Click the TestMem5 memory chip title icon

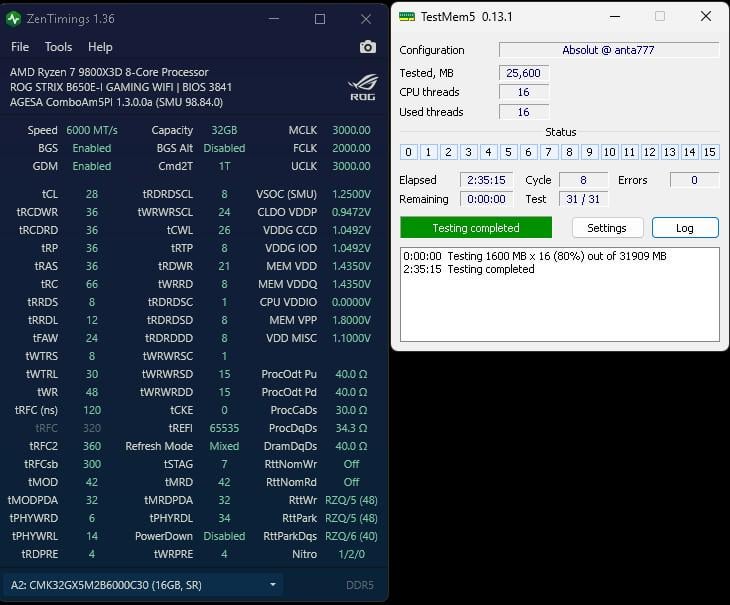point(407,17)
